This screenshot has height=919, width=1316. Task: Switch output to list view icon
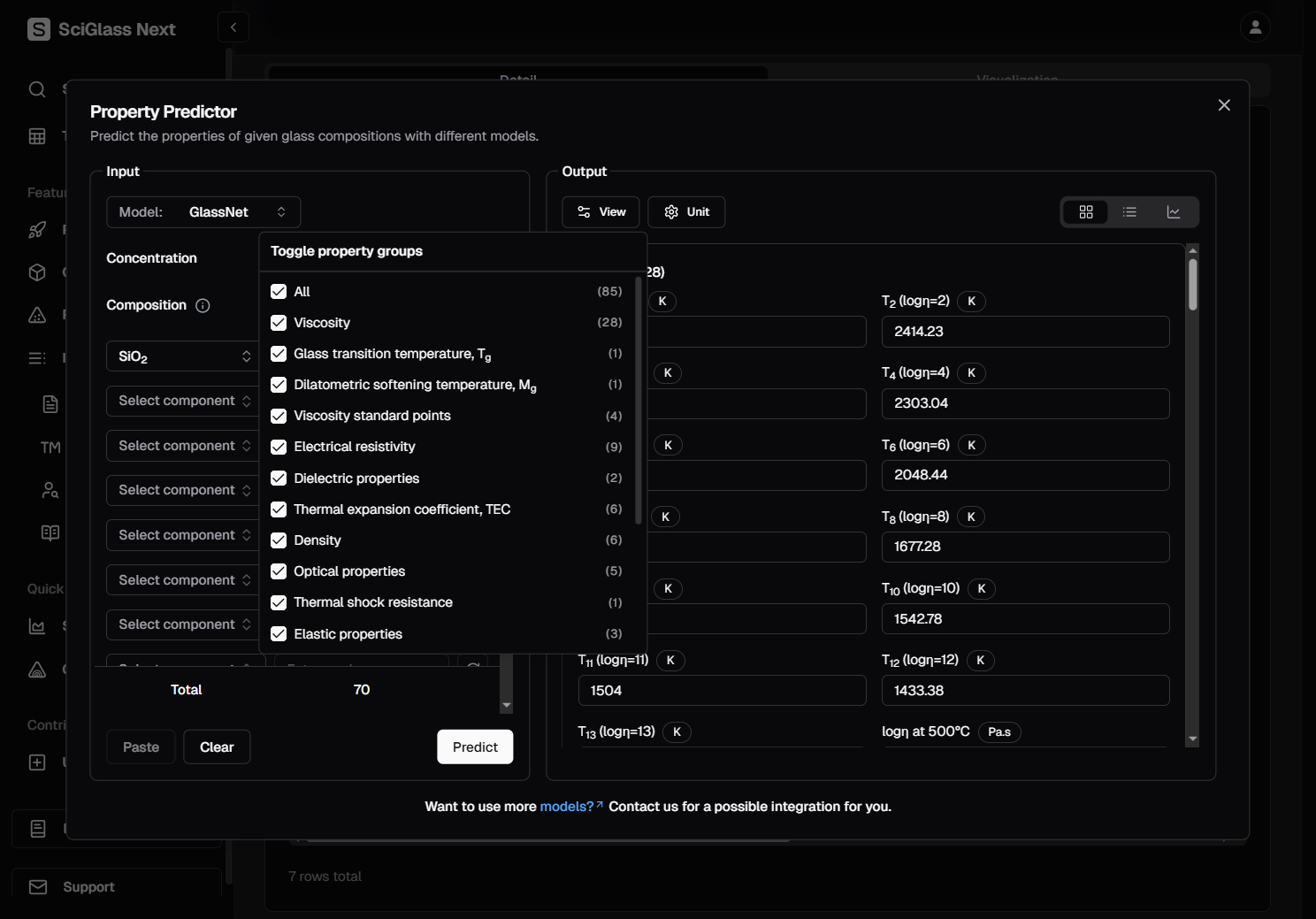[x=1129, y=212]
